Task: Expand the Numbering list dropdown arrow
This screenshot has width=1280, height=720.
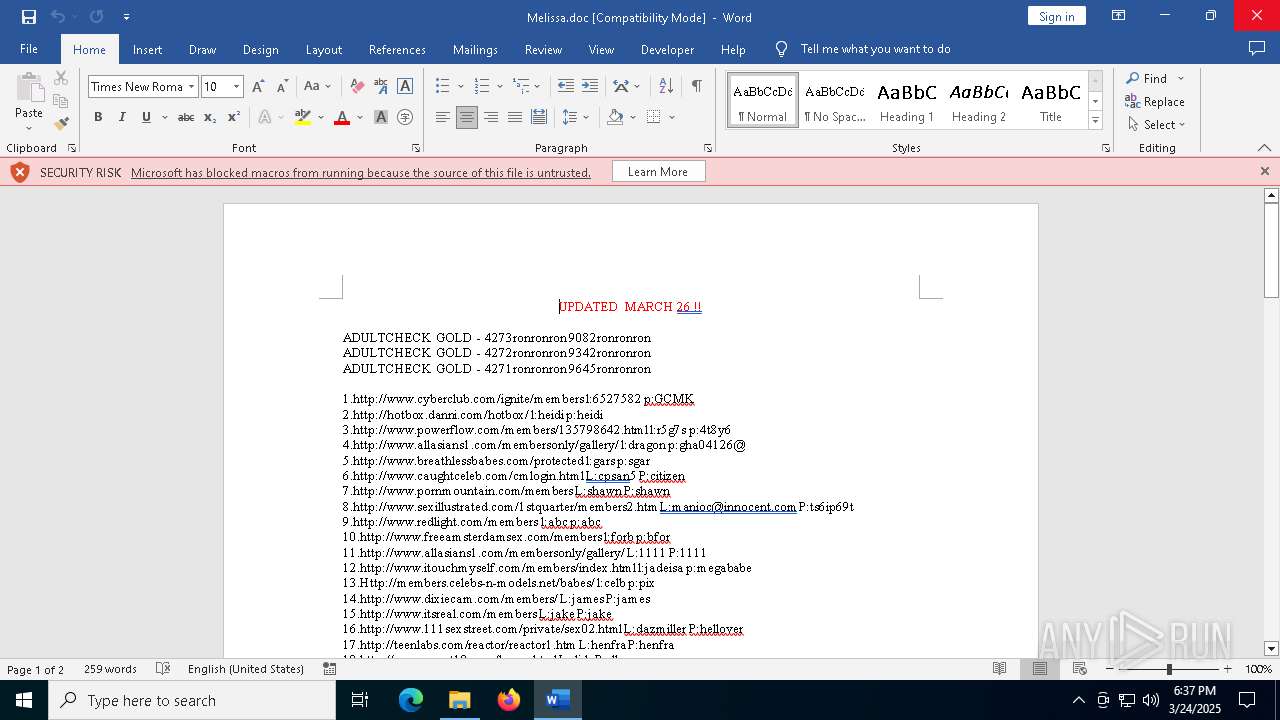Action: [500, 87]
